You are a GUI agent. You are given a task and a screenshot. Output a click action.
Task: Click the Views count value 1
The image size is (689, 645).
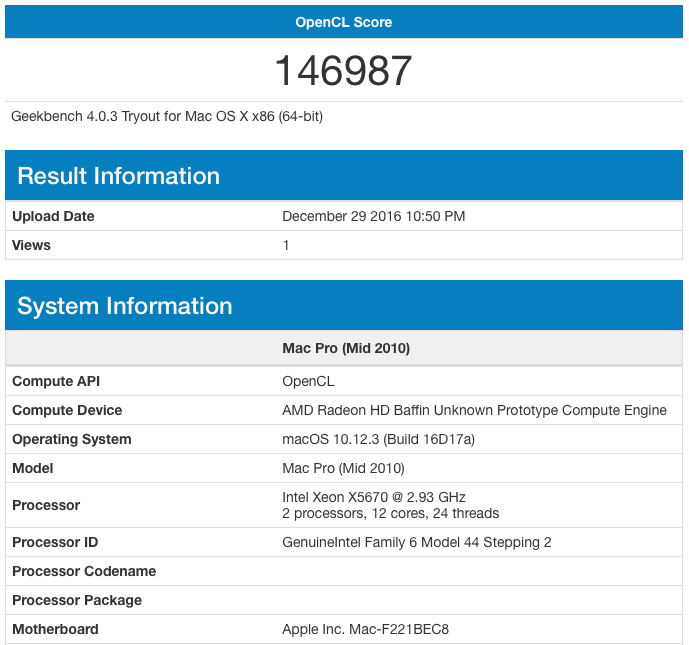[x=286, y=245]
